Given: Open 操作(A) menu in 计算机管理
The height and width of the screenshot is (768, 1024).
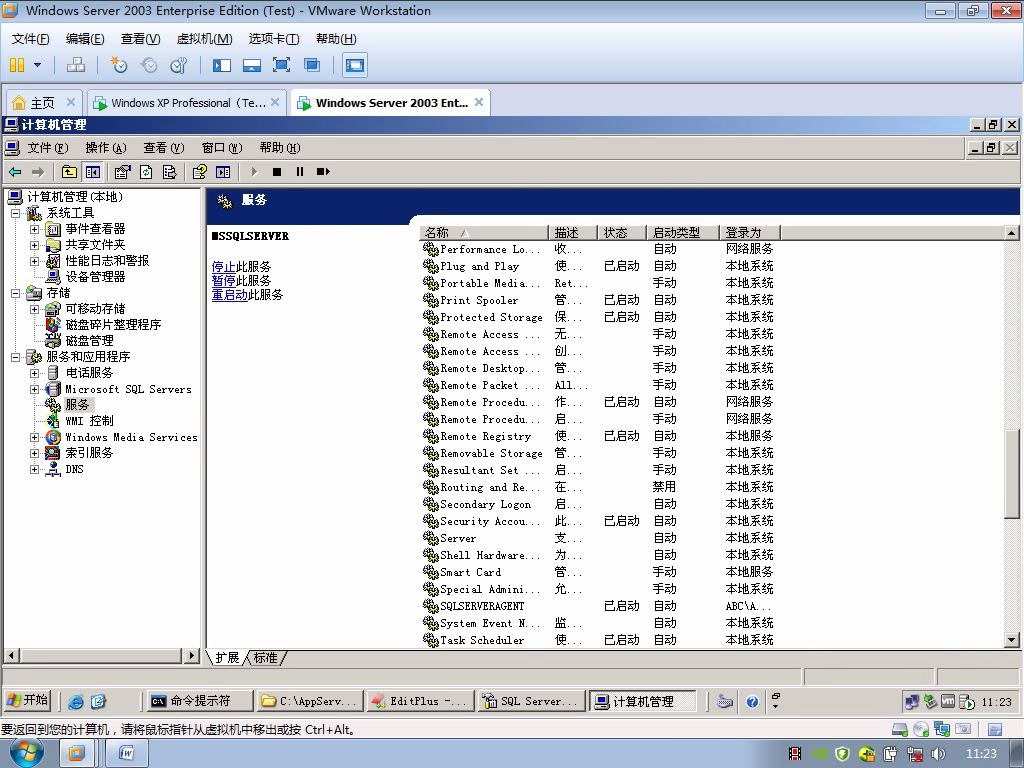Looking at the screenshot, I should coord(106,148).
